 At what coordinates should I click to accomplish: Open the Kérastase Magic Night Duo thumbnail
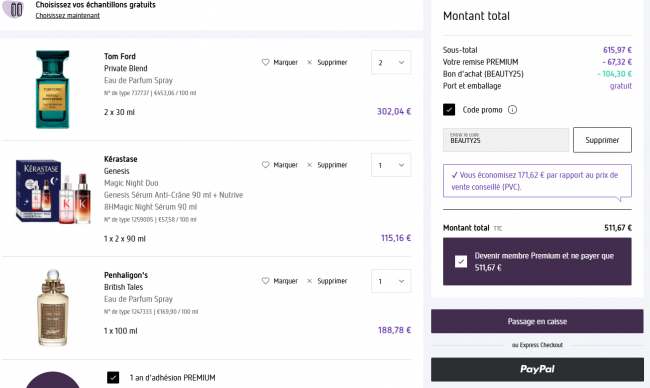53,191
